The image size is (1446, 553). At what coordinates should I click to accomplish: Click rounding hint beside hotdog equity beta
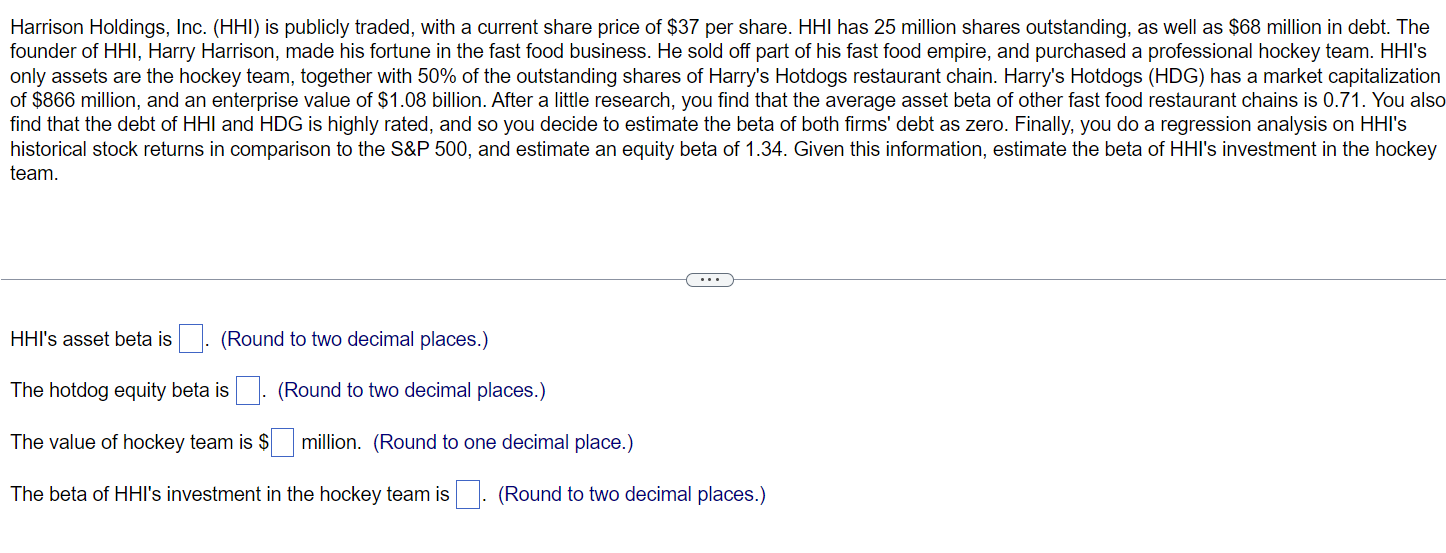point(411,390)
